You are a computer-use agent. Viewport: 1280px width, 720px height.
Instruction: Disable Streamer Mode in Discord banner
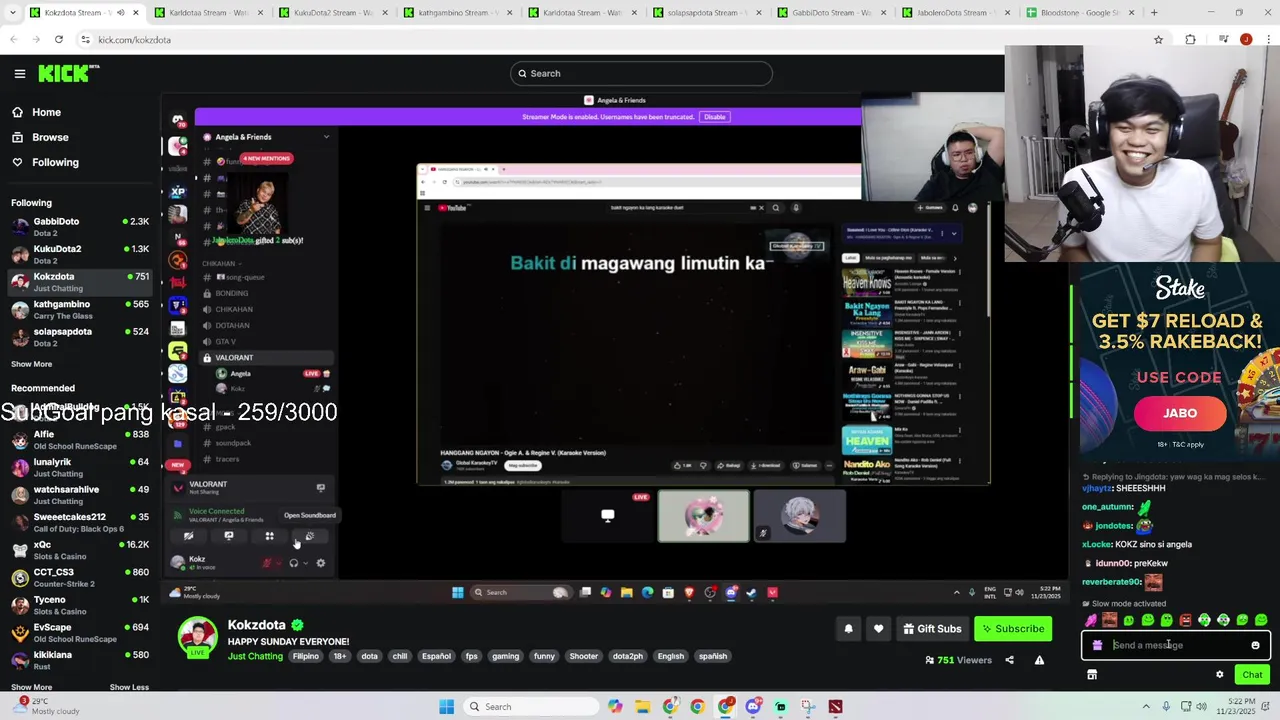coord(714,117)
